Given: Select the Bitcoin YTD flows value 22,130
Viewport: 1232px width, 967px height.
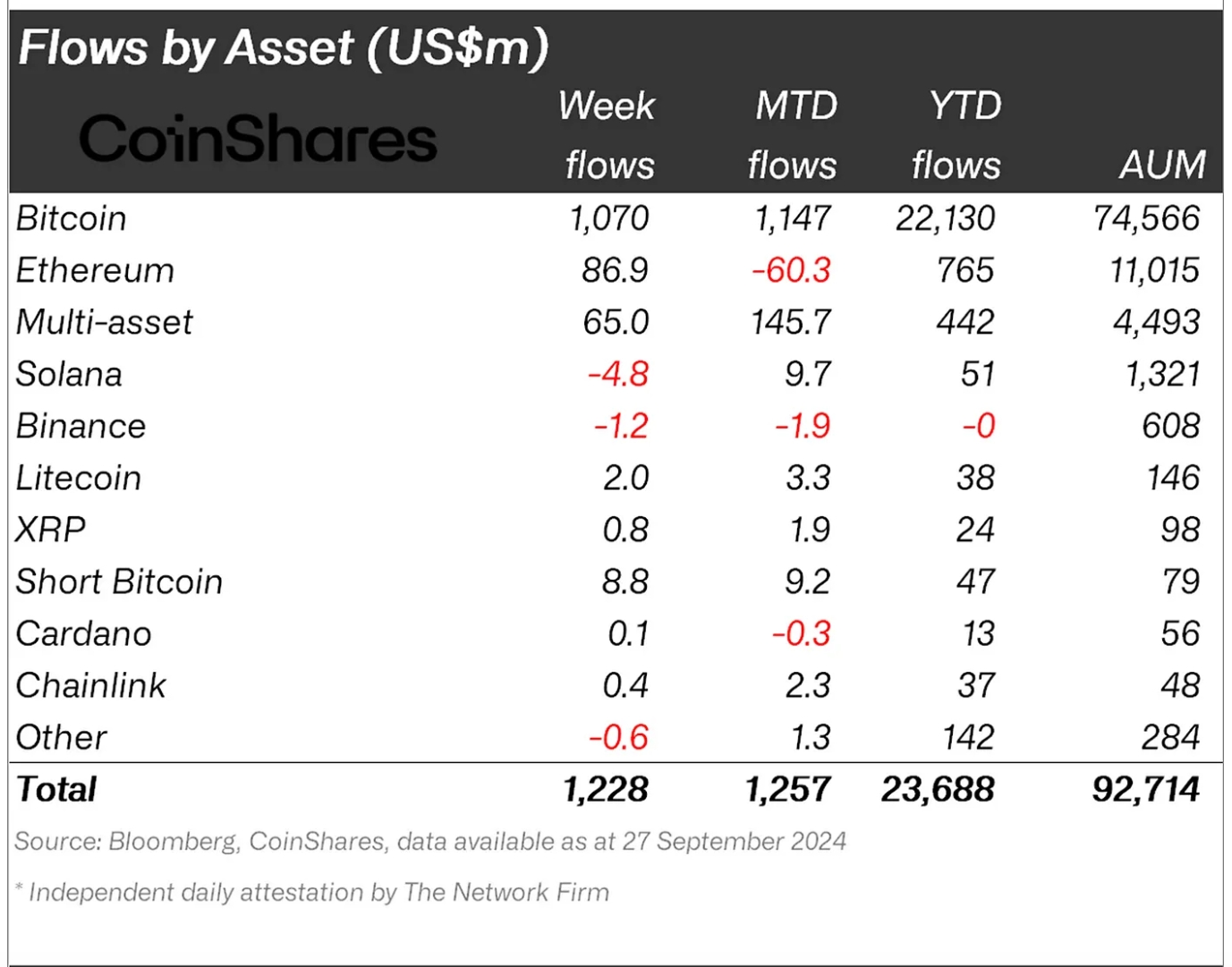Looking at the screenshot, I should coord(946,218).
